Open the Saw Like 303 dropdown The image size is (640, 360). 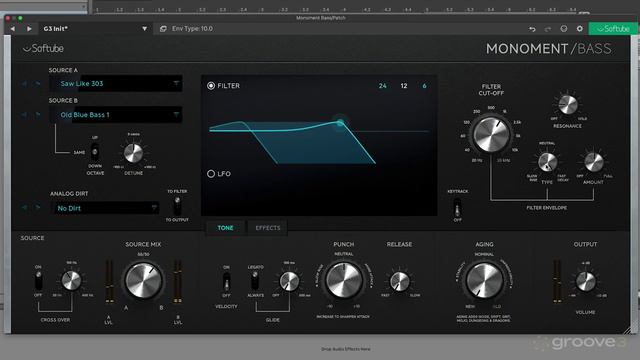(x=116, y=84)
